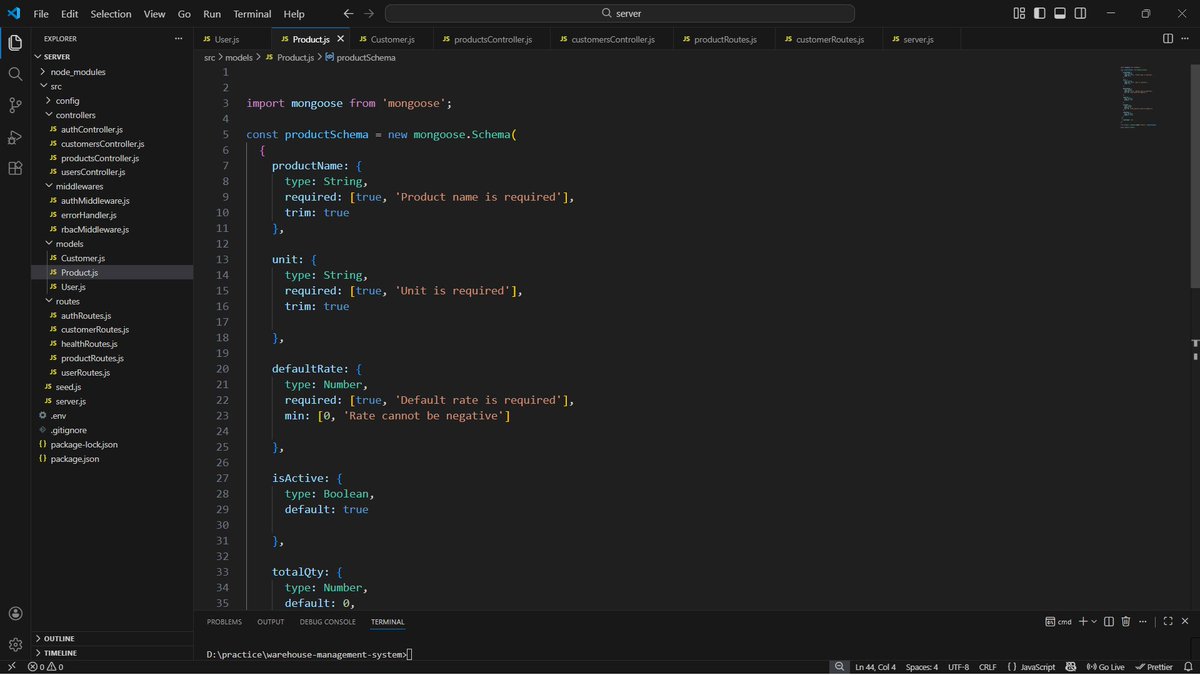Click productSchema in the breadcrumb
Screen dimensions: 1200x675
(365, 58)
